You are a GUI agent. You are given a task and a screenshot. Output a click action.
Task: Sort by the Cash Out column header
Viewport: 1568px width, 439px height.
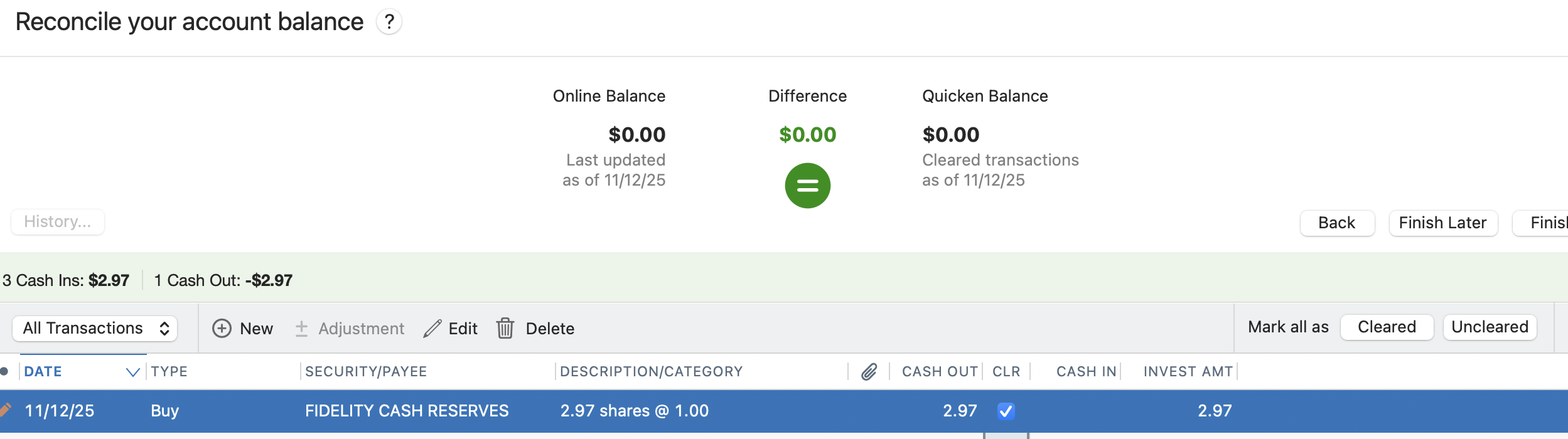(939, 372)
